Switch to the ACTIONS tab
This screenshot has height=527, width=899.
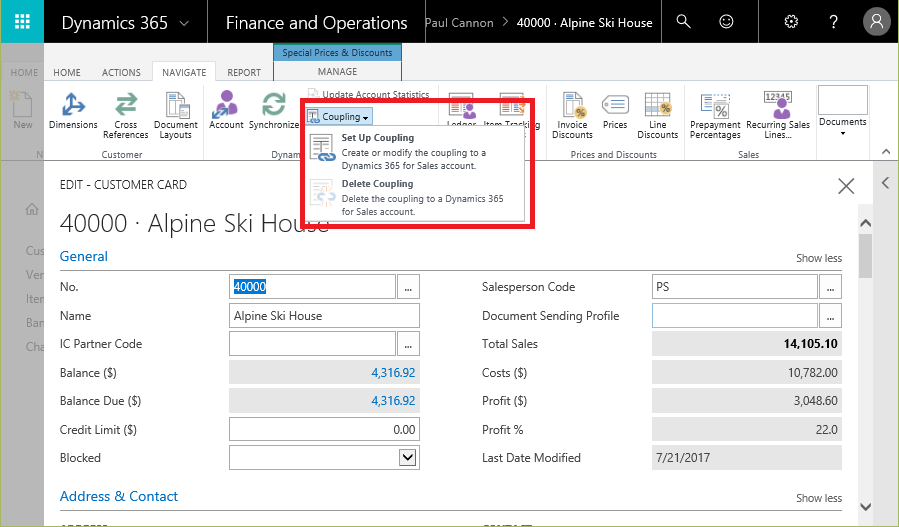[121, 72]
